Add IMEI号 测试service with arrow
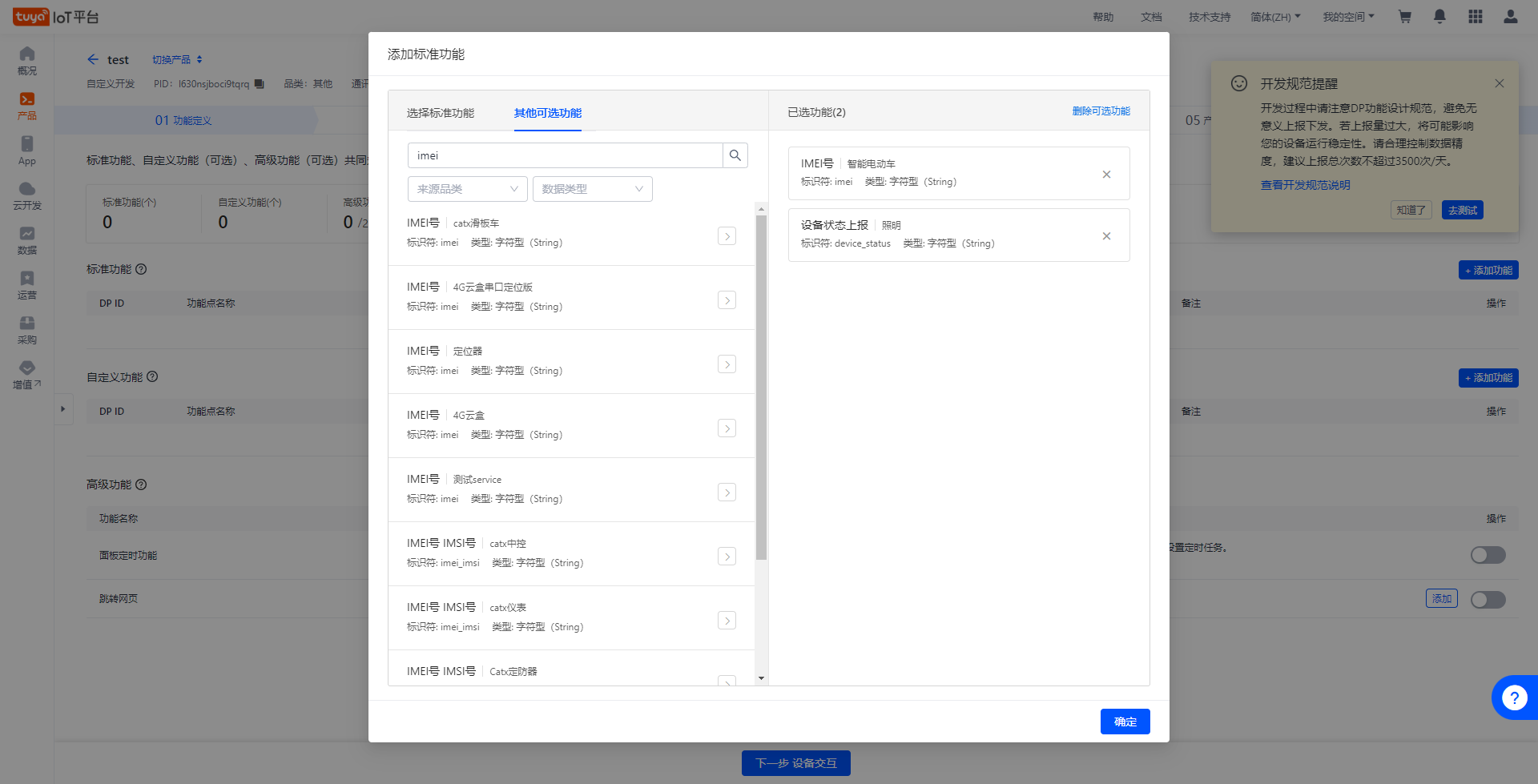Screen dimensions: 1538x784 pyautogui.click(x=727, y=492)
